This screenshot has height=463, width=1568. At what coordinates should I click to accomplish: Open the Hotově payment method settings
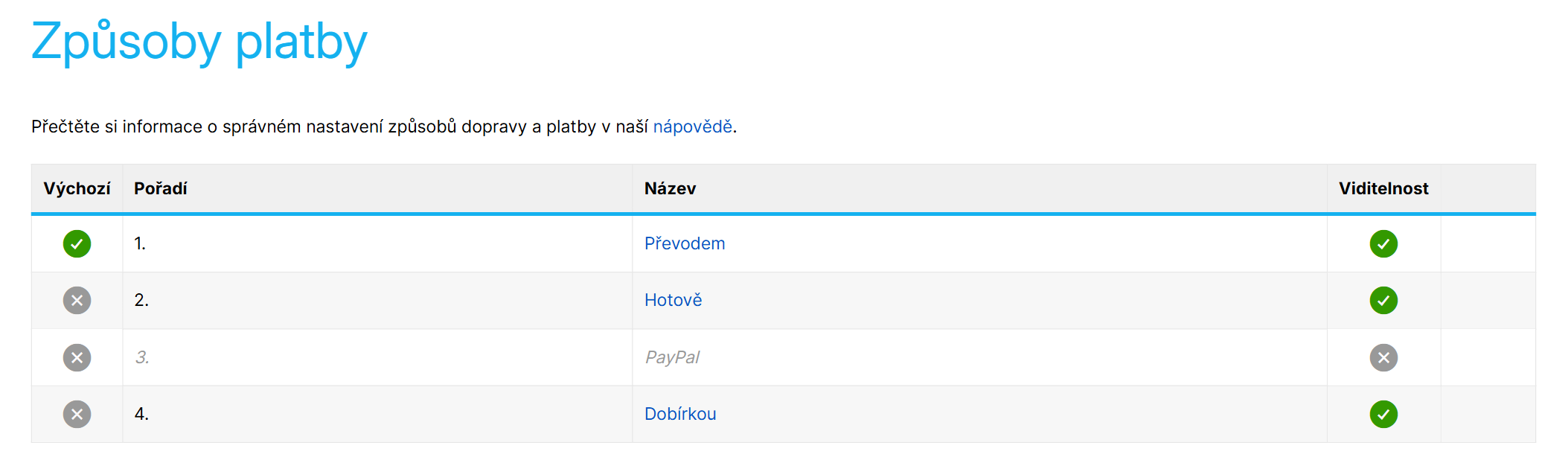[673, 300]
